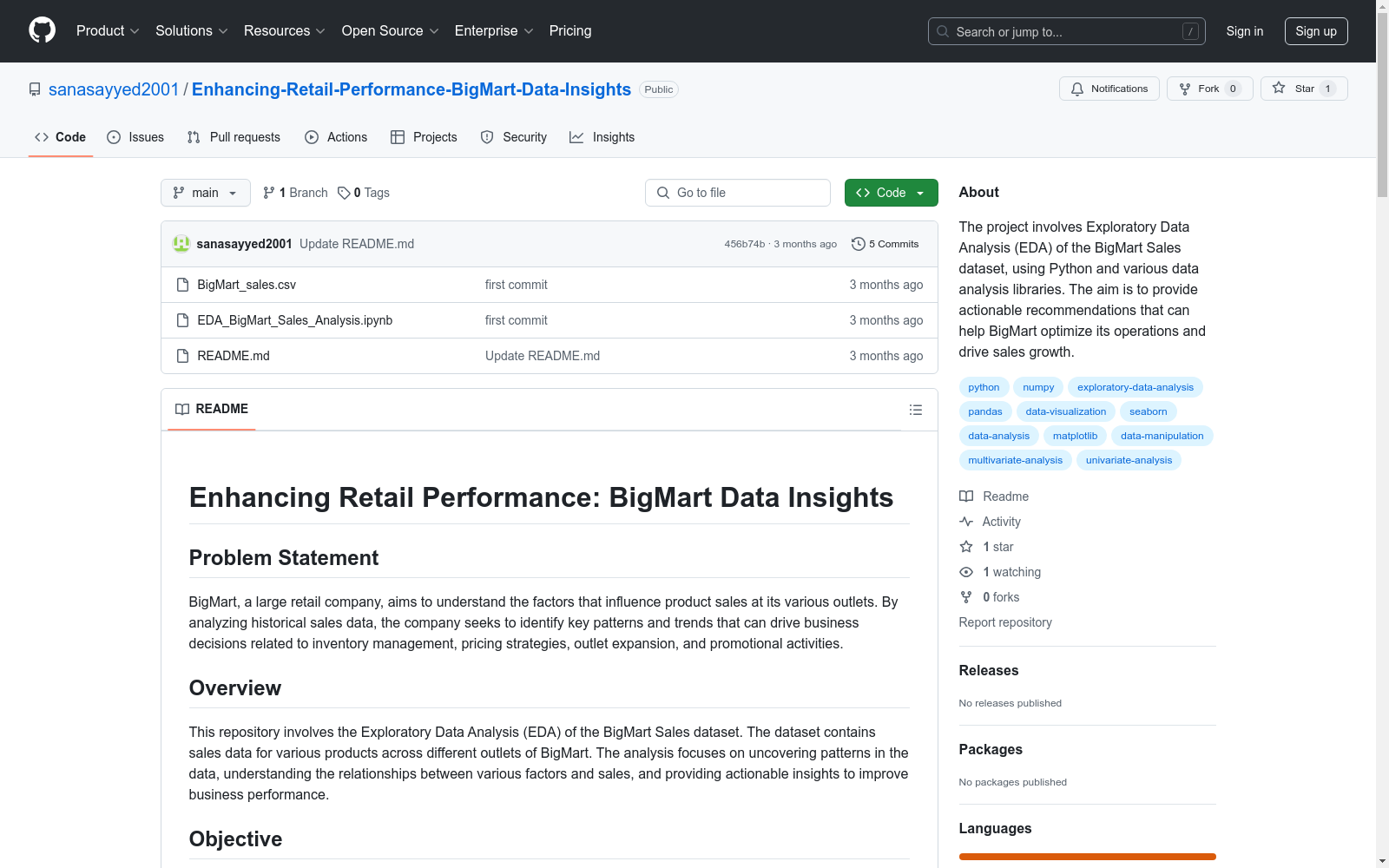The height and width of the screenshot is (868, 1389).
Task: Open the green Code dropdown
Action: [x=891, y=193]
